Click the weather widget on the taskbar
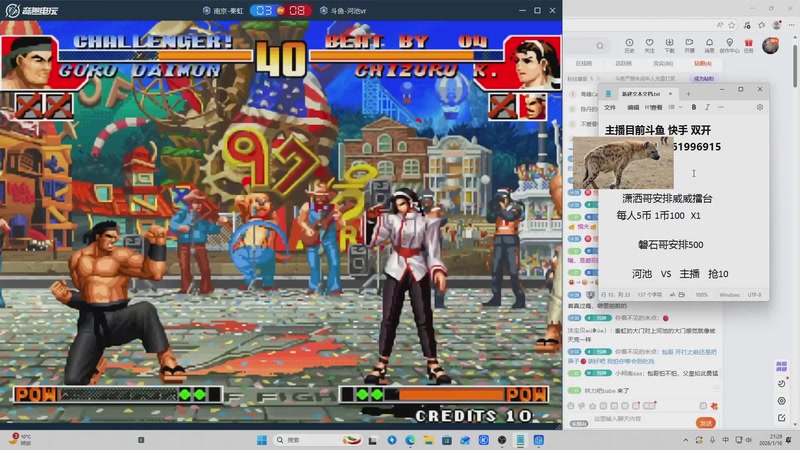Screen dimensions: 800x450 coord(21,440)
